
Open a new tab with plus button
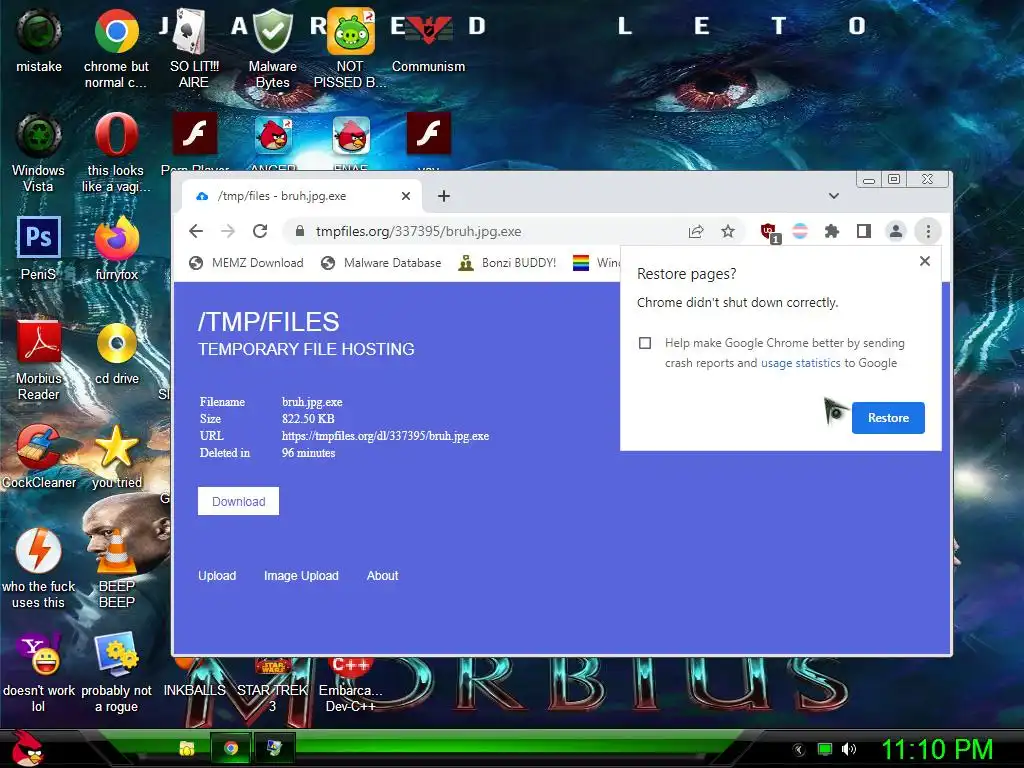click(444, 196)
